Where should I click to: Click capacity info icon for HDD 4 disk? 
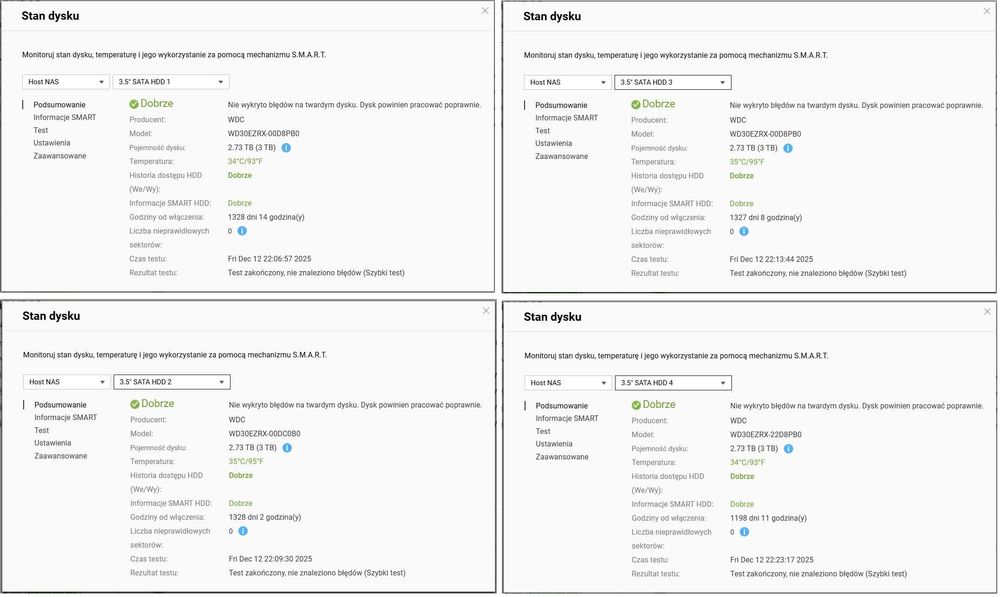coord(788,448)
